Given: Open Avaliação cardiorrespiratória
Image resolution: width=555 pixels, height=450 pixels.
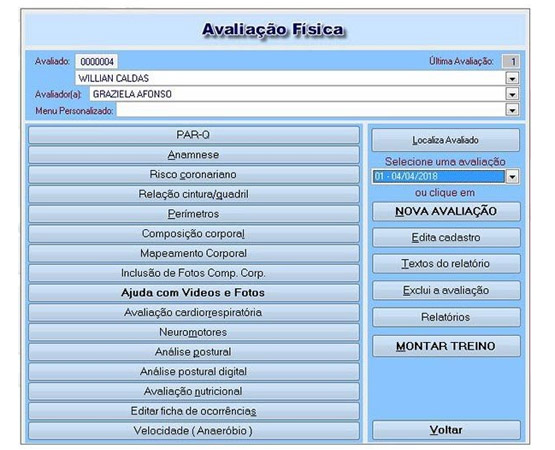Looking at the screenshot, I should pos(194,313).
